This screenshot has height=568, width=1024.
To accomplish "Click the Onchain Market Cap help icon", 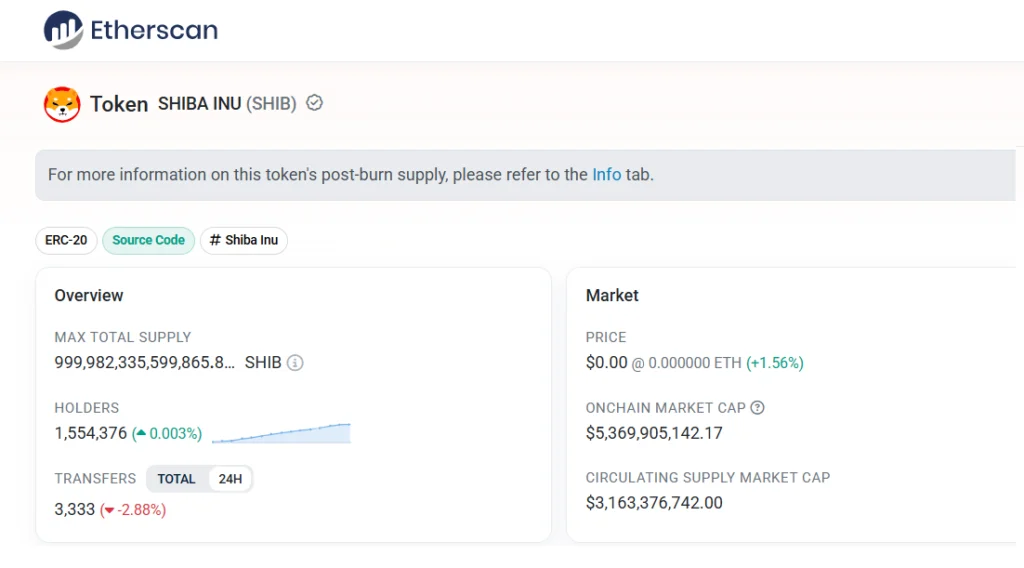I will point(757,408).
